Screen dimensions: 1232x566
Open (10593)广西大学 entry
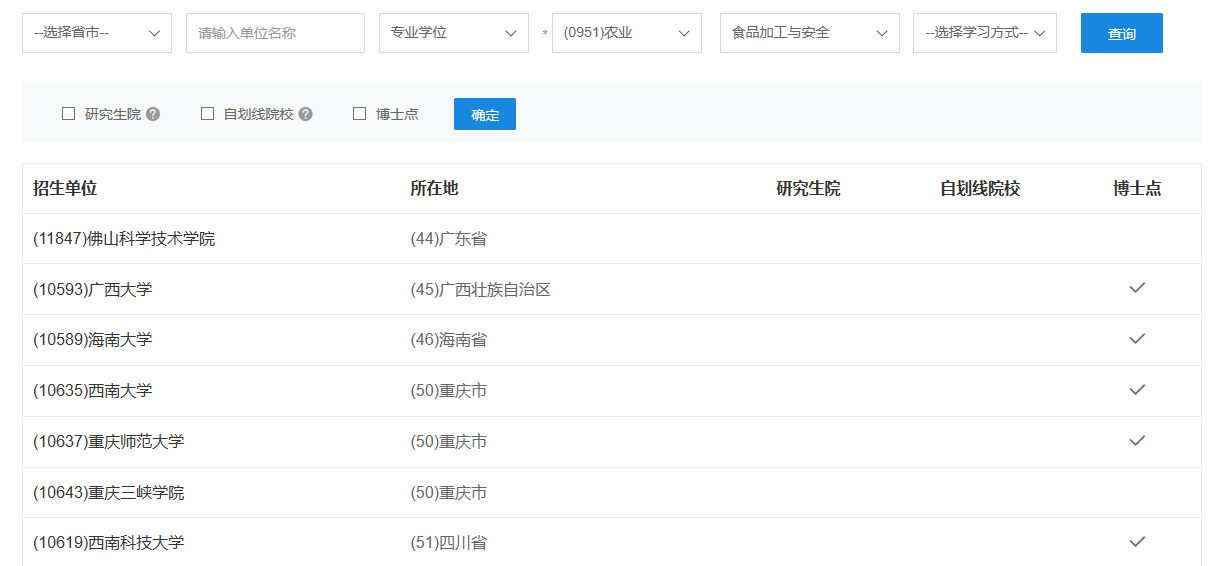[93, 290]
